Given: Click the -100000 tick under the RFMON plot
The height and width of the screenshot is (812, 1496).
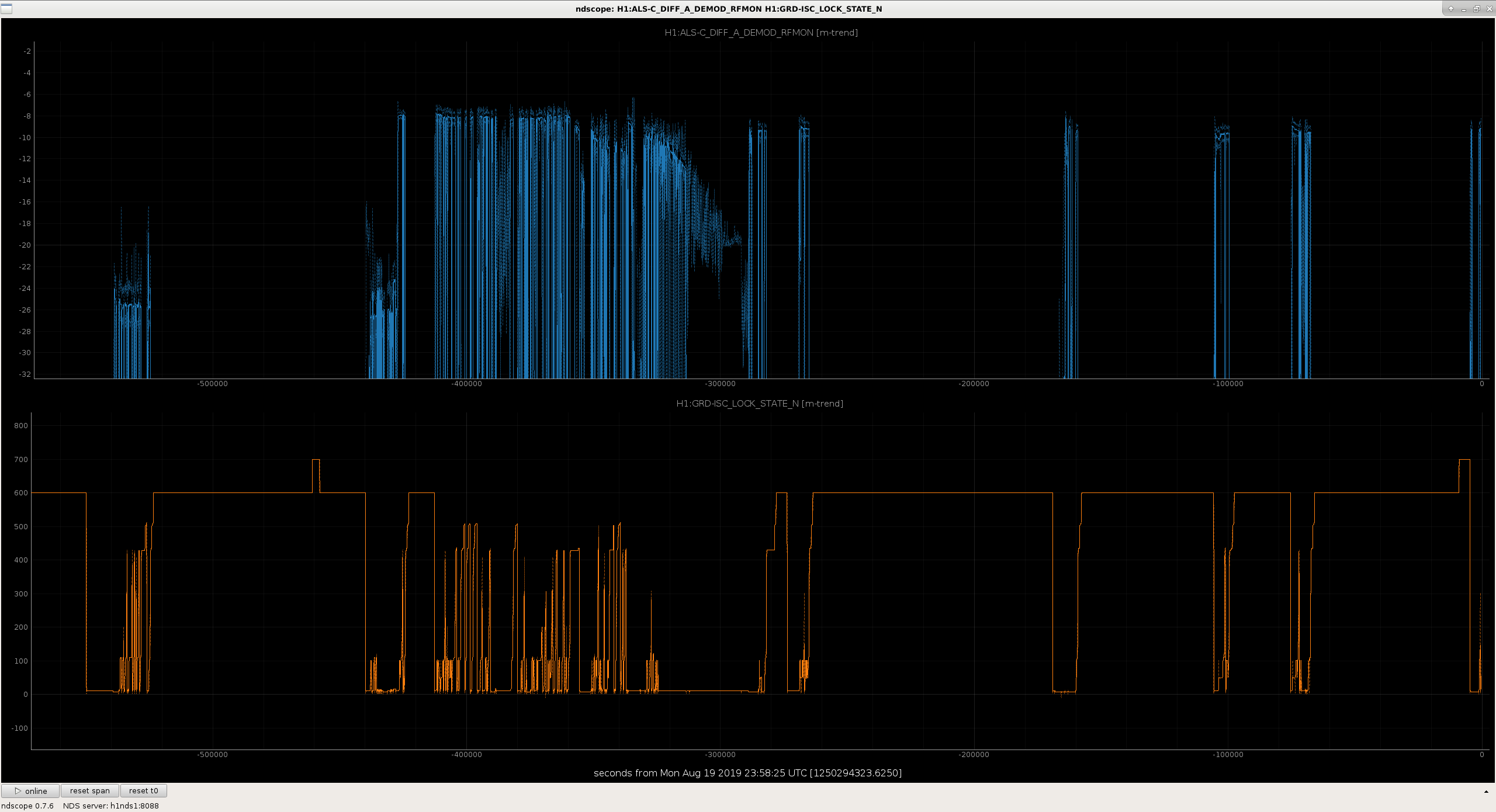Looking at the screenshot, I should 1228,384.
